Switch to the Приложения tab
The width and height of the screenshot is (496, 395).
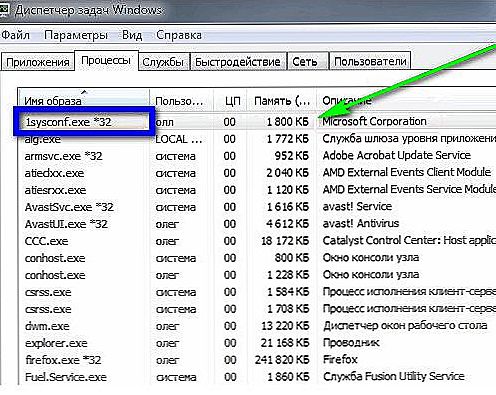coord(38,62)
